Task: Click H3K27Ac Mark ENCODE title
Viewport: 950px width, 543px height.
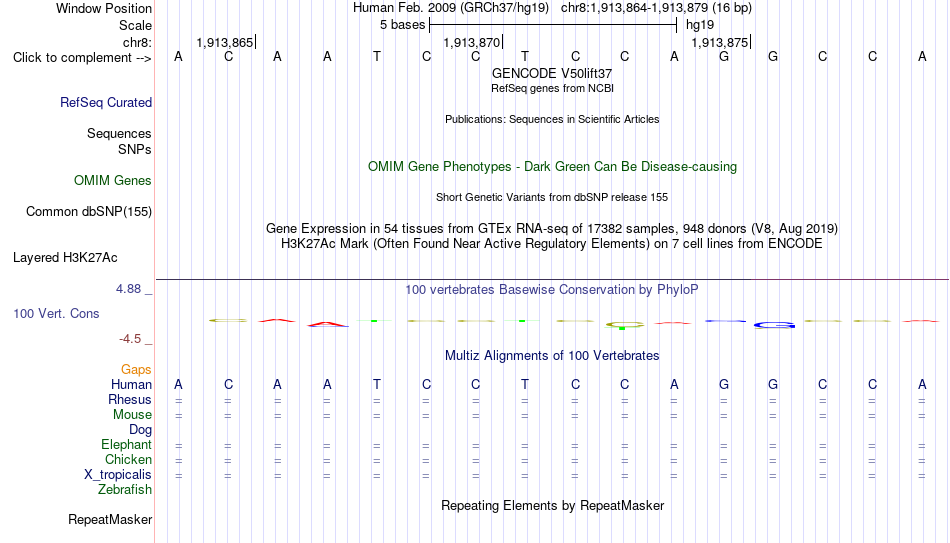Action: [x=552, y=244]
